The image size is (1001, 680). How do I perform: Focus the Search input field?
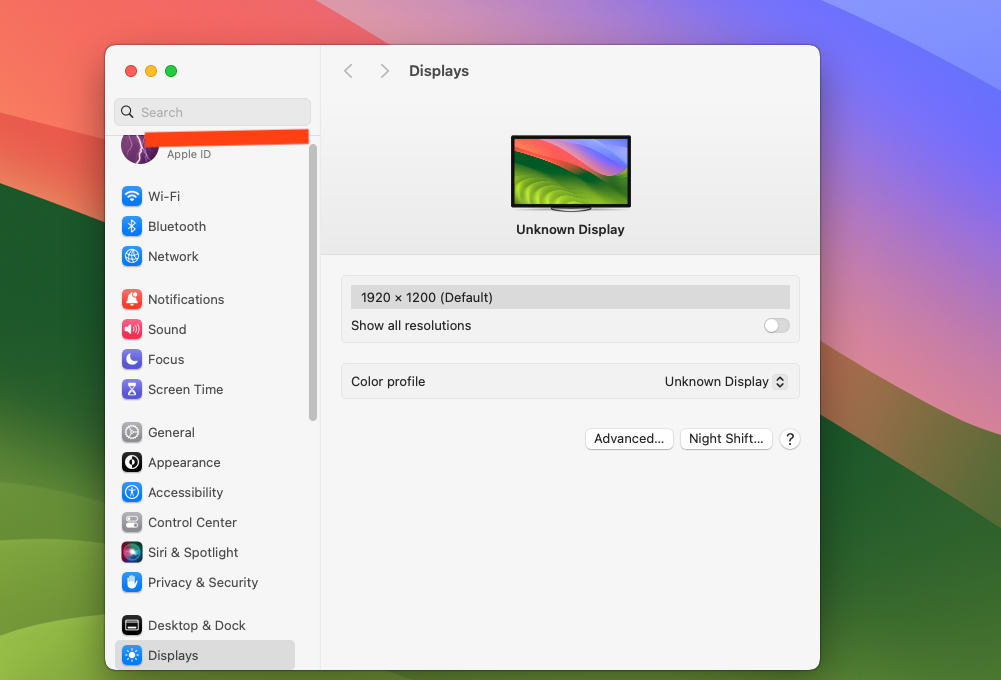coord(213,112)
